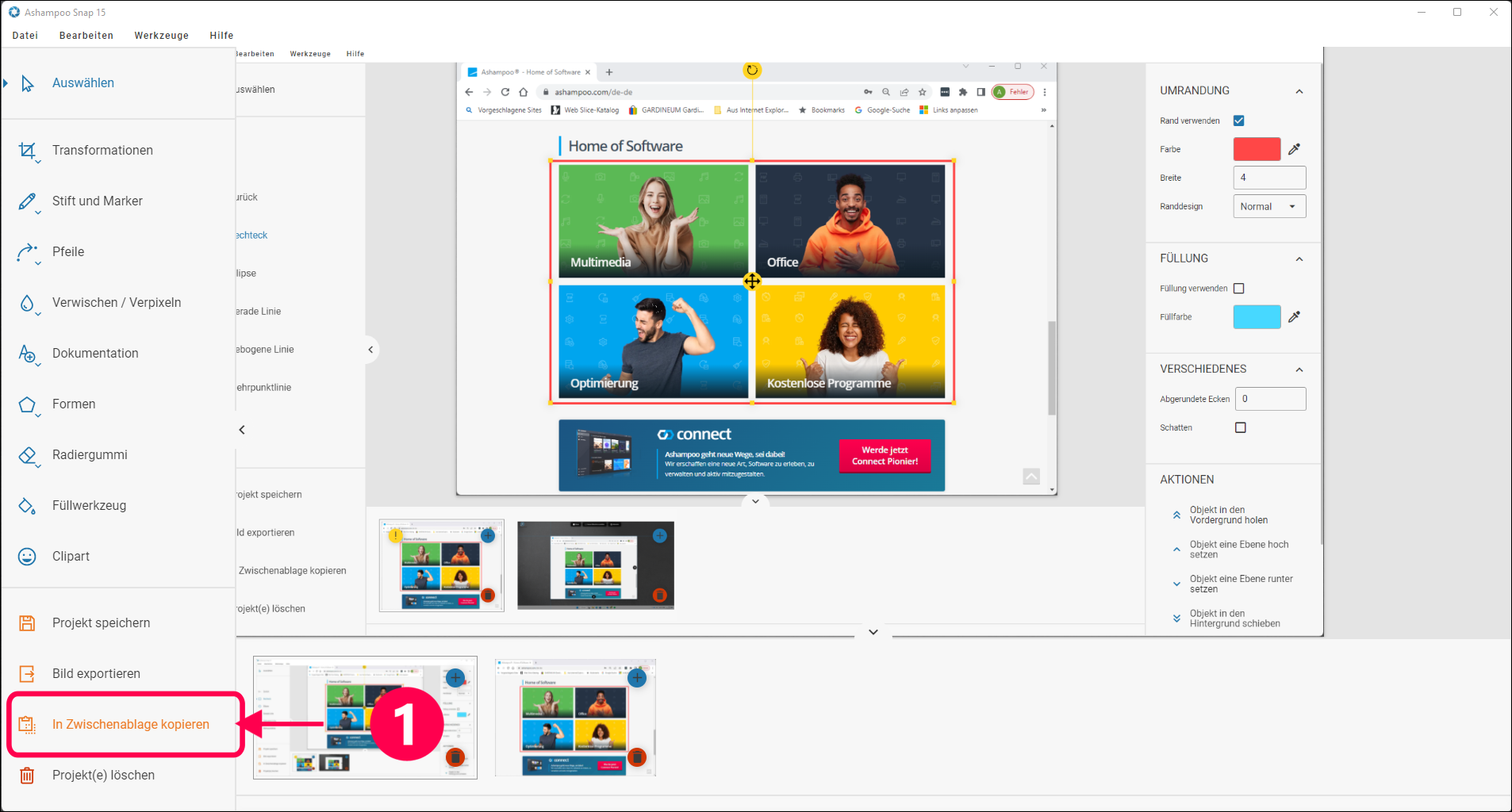Click In Zwischenablage kopieren label
The image size is (1512, 812).
click(131, 725)
